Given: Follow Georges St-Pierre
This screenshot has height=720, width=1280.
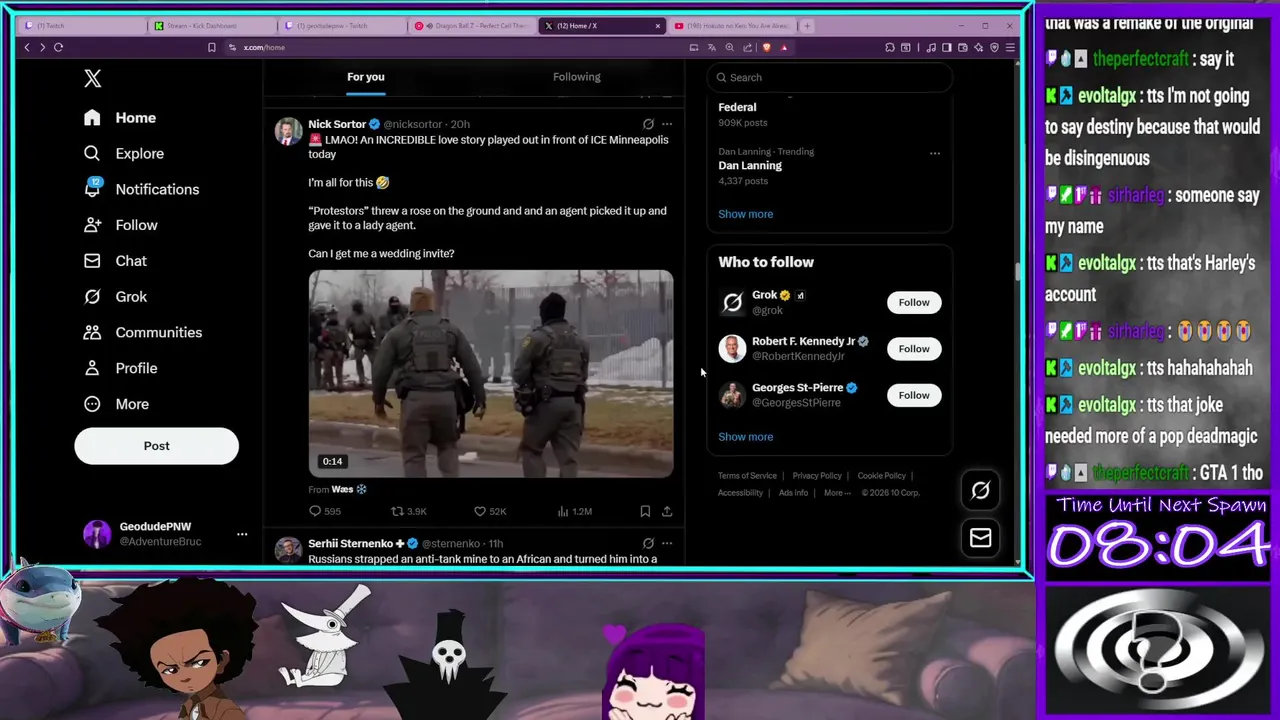Looking at the screenshot, I should click(914, 395).
